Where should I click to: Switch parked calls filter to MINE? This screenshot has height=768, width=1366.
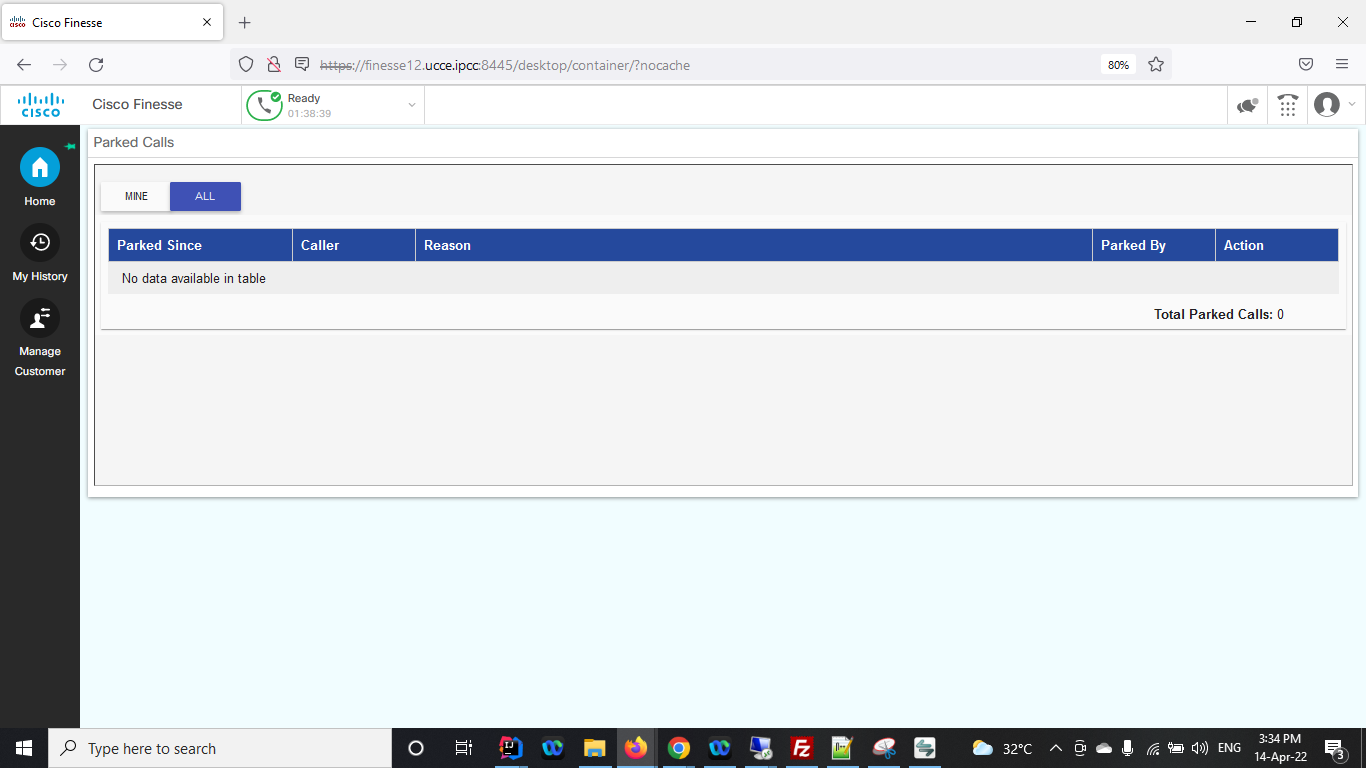[x=136, y=197]
